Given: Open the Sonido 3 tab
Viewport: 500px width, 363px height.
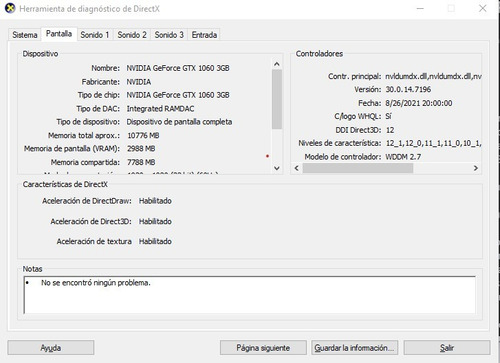Looking at the screenshot, I should tap(169, 35).
